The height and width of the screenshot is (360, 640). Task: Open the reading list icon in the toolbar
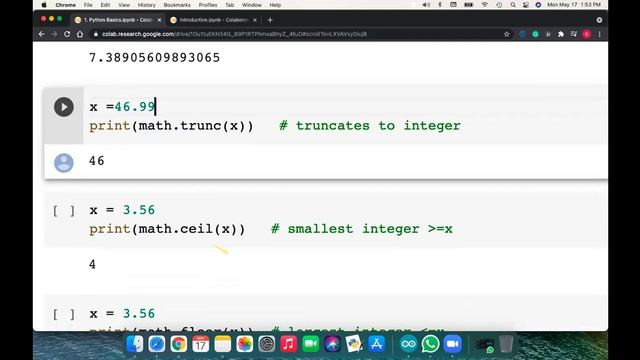(x=573, y=34)
